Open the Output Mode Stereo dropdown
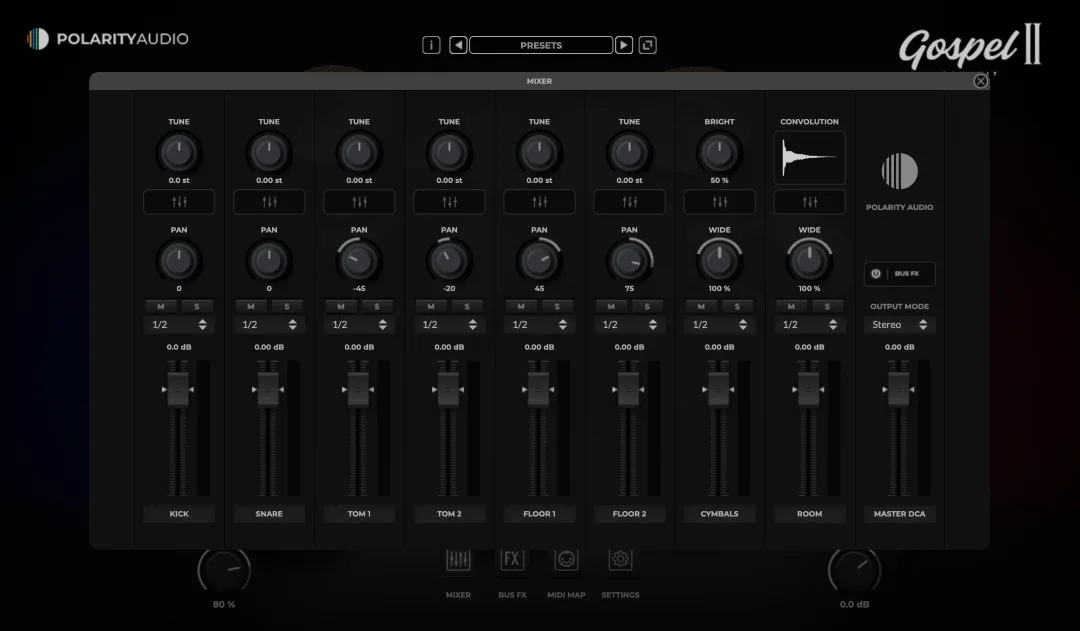Screen dimensions: 1080x631 pyautogui.click(x=900, y=325)
